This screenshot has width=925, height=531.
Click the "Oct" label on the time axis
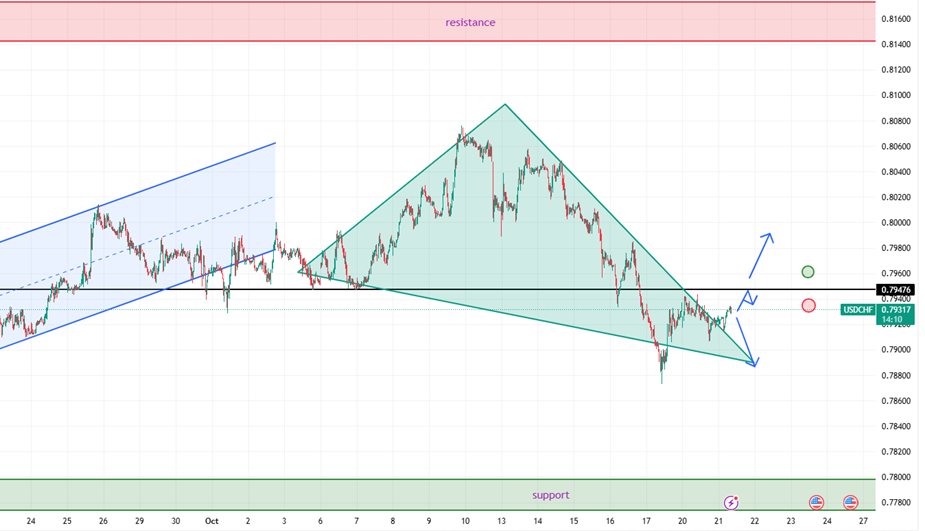click(211, 521)
